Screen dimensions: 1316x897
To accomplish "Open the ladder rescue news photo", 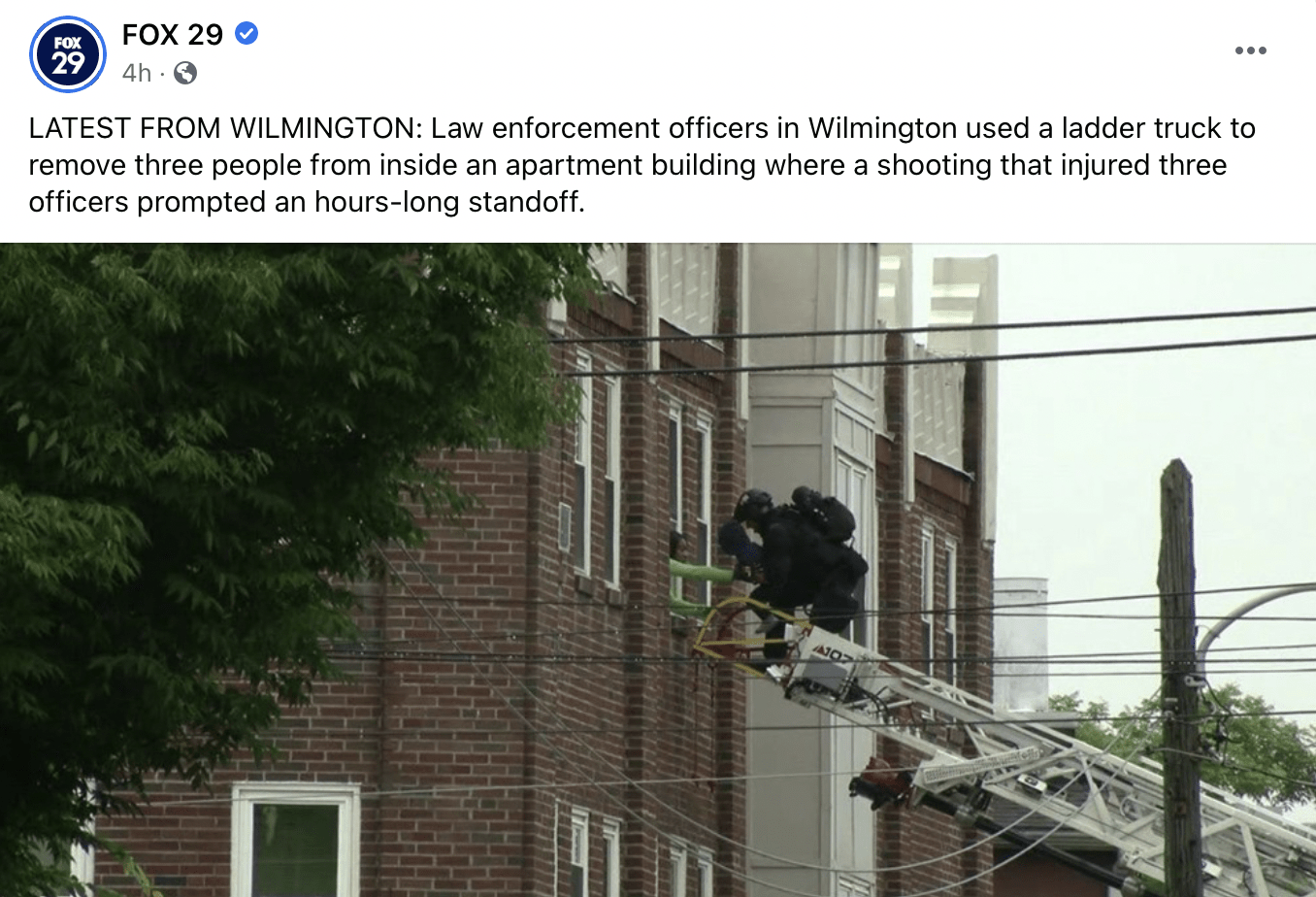I will click(x=658, y=570).
